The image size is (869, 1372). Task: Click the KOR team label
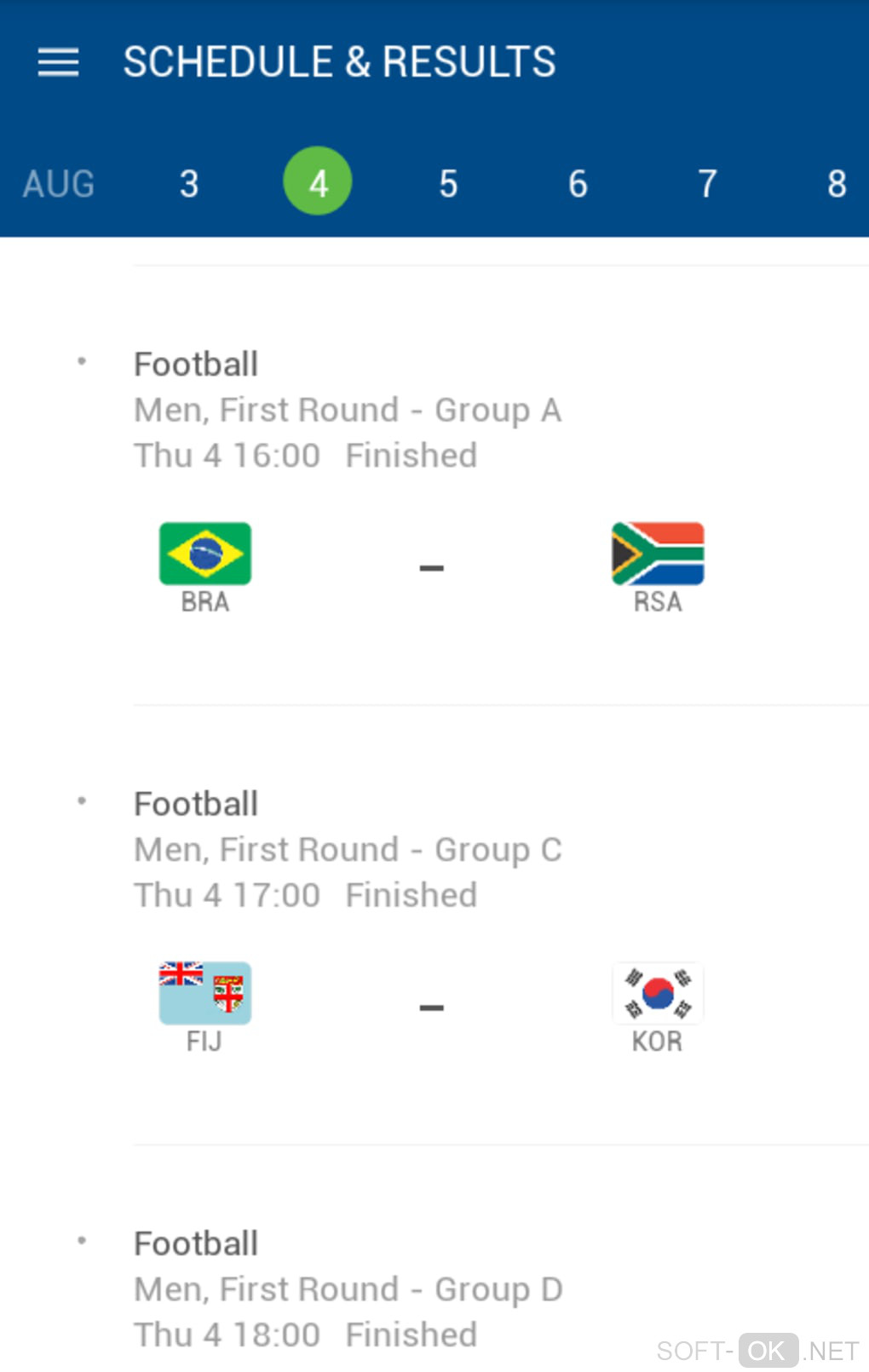pyautogui.click(x=657, y=1042)
